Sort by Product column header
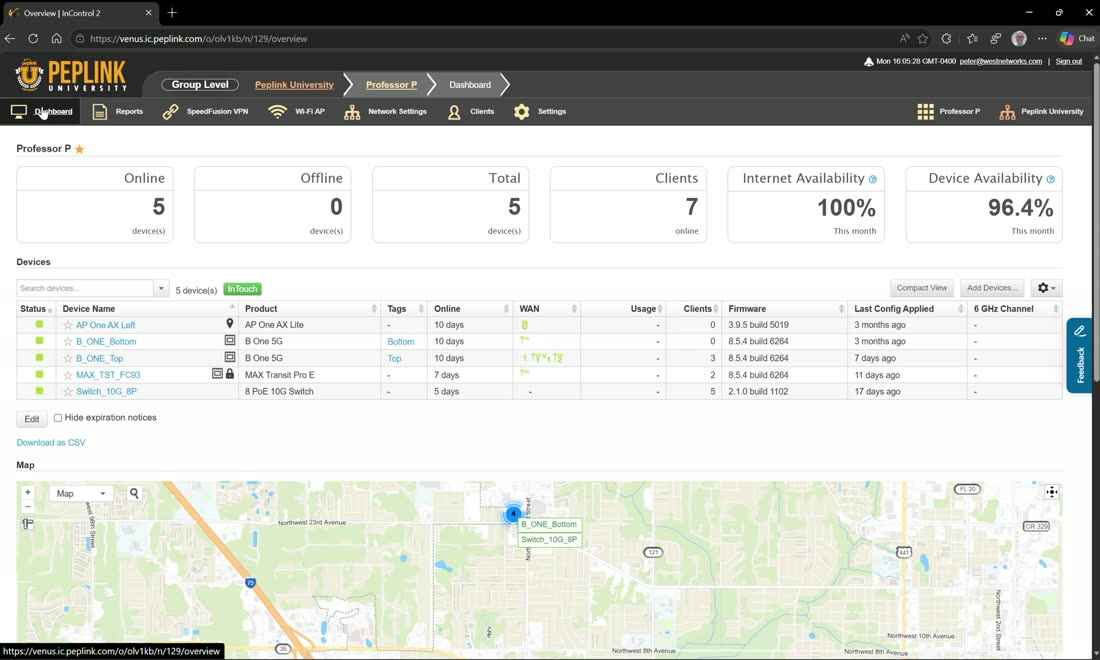 pyautogui.click(x=309, y=309)
